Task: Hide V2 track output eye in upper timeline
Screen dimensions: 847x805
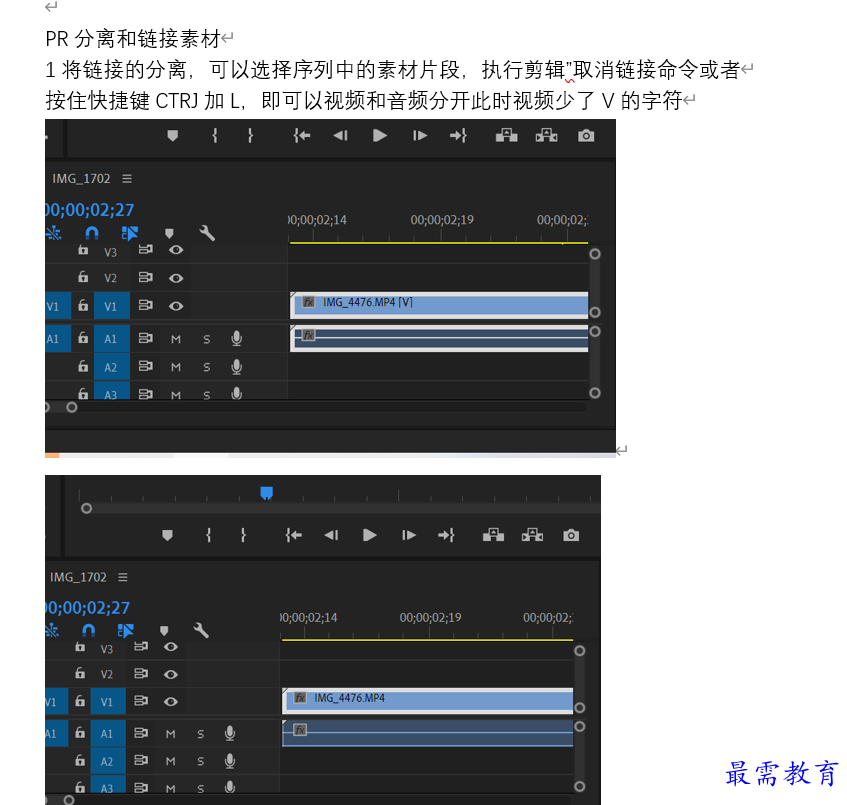Action: click(176, 278)
